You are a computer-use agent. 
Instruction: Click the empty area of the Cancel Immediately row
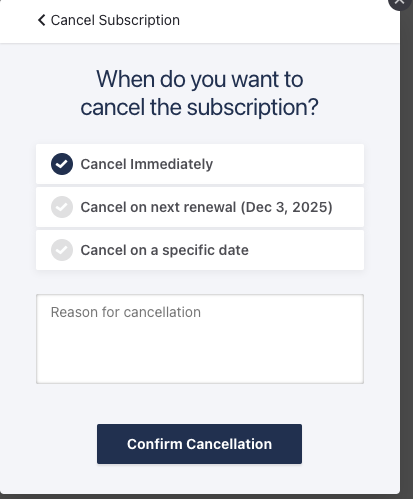[288, 164]
